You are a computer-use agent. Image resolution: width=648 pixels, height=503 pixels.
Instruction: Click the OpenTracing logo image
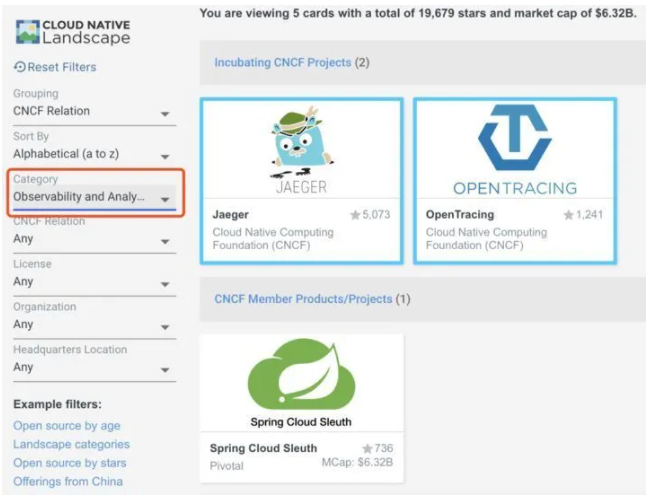point(515,150)
